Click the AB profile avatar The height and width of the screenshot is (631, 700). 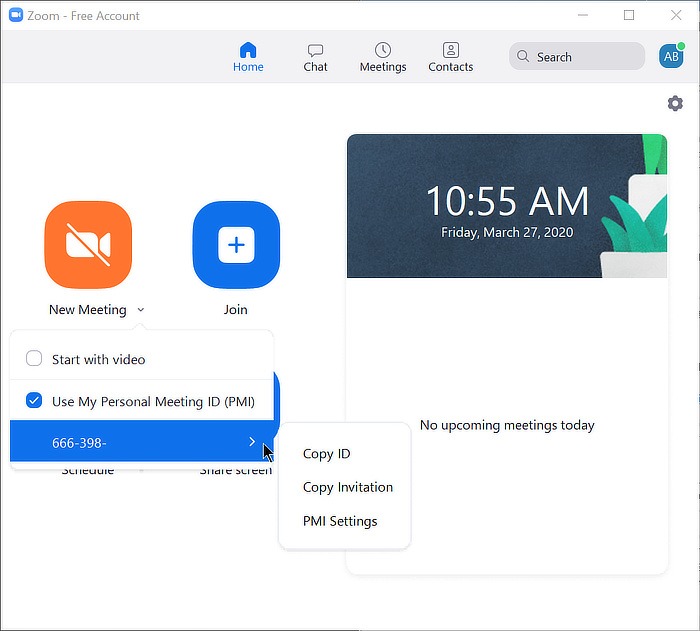coord(670,57)
